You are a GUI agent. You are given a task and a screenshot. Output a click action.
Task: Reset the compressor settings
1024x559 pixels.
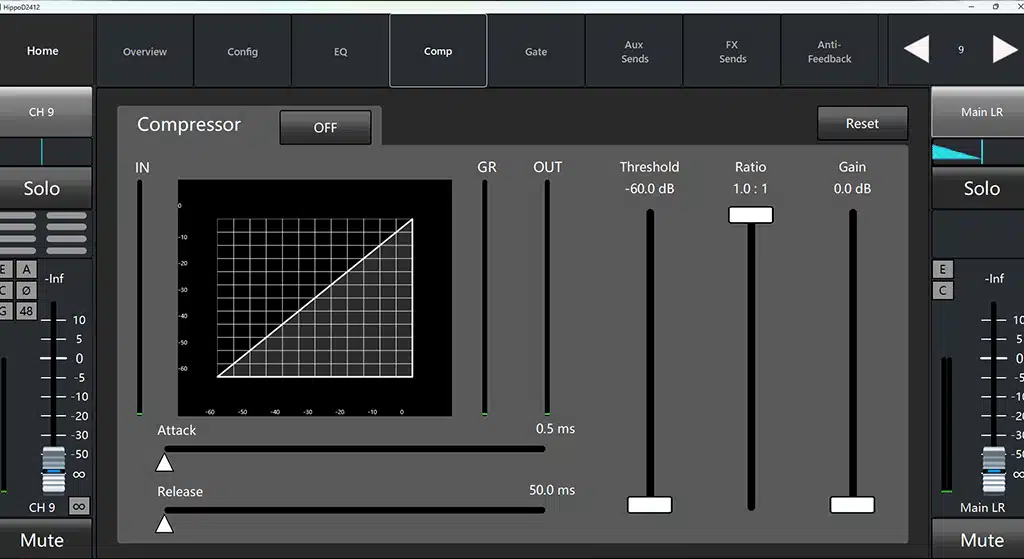(862, 123)
